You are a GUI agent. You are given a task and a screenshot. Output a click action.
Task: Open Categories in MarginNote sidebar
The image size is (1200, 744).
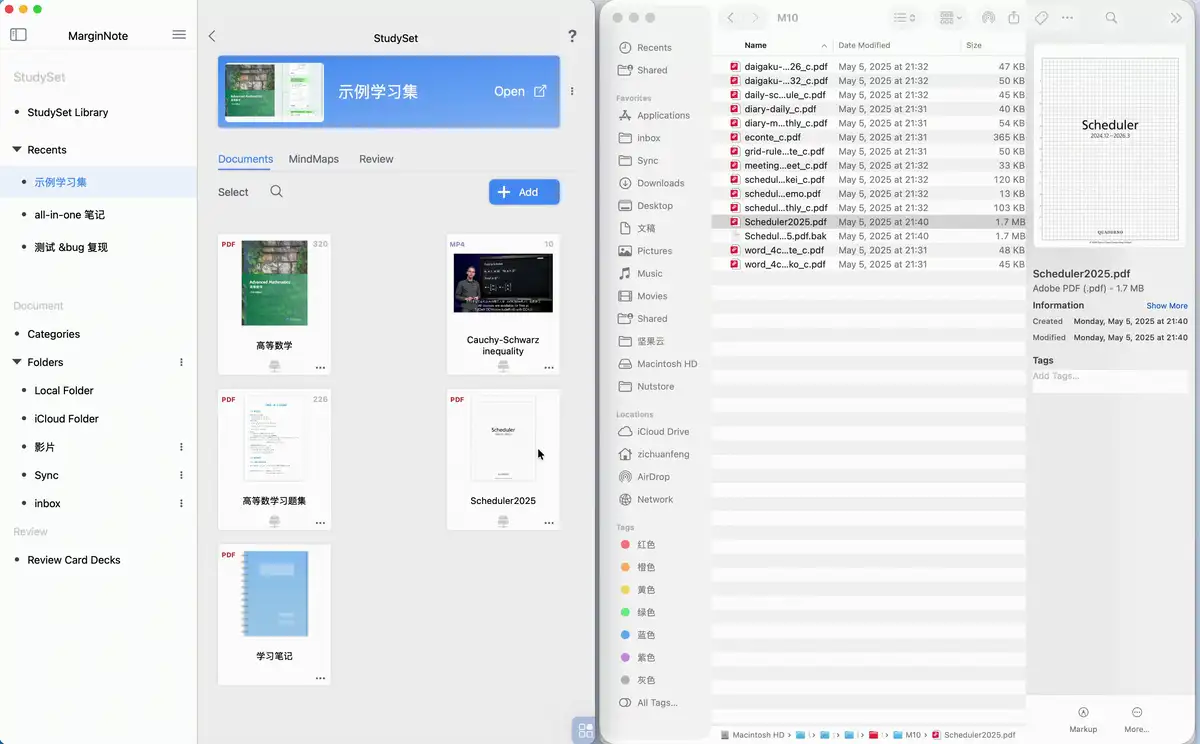[x=54, y=334]
